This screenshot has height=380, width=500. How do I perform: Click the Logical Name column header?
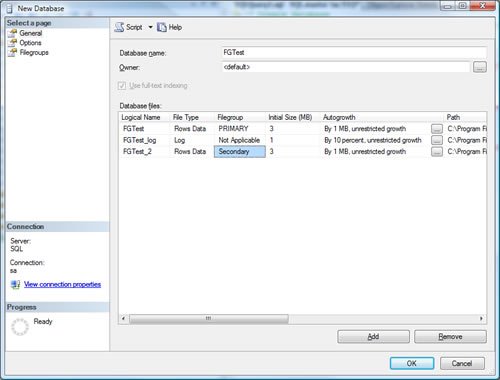(x=144, y=117)
